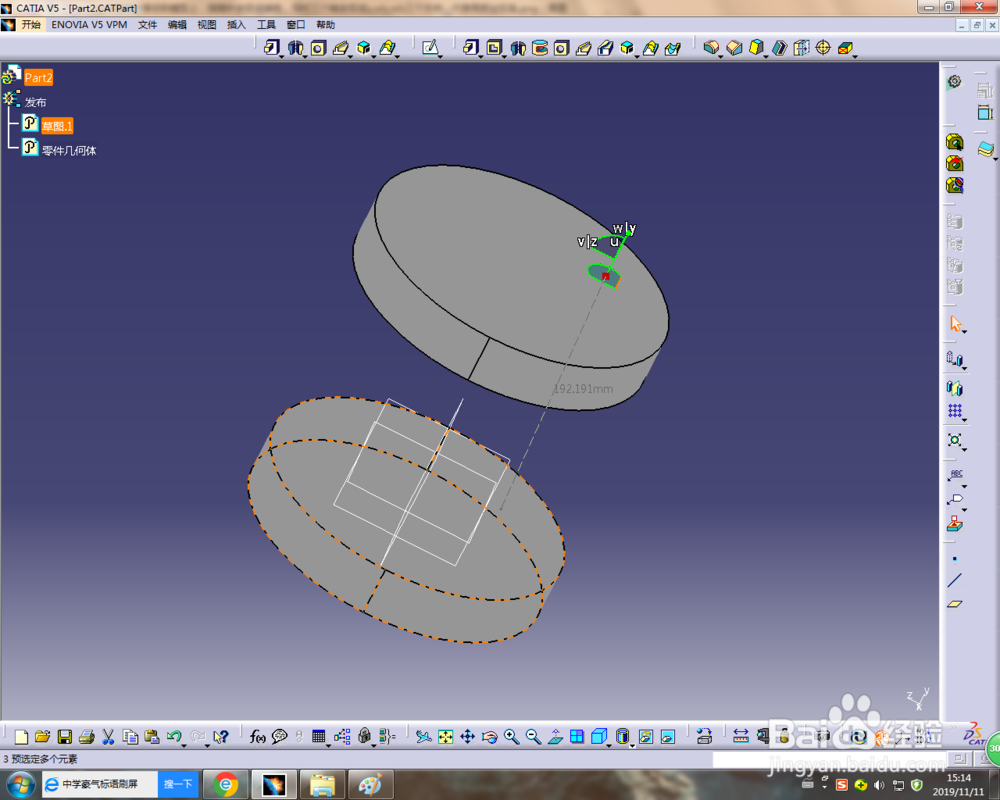Select the Pad tool in the left toolbar group
The image size is (1000, 800).
coord(271,48)
